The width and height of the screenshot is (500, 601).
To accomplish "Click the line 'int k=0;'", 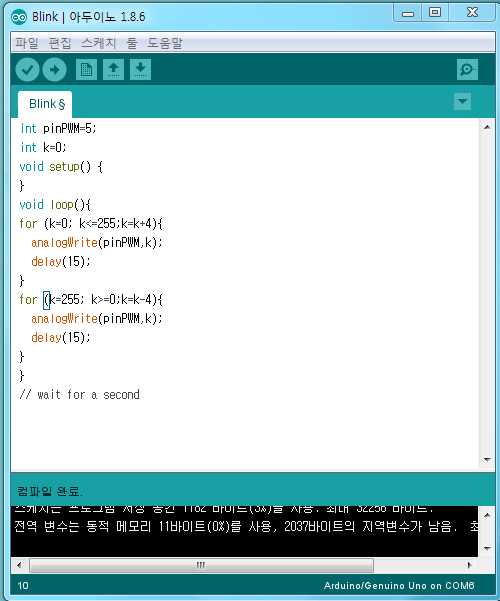I will (x=43, y=147).
